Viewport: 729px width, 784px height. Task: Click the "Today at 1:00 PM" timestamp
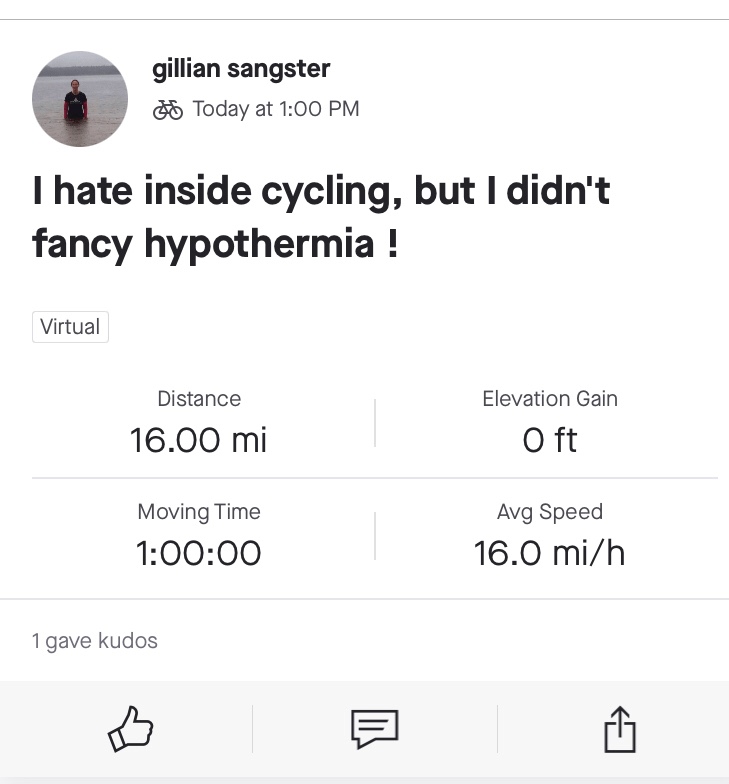click(x=275, y=109)
